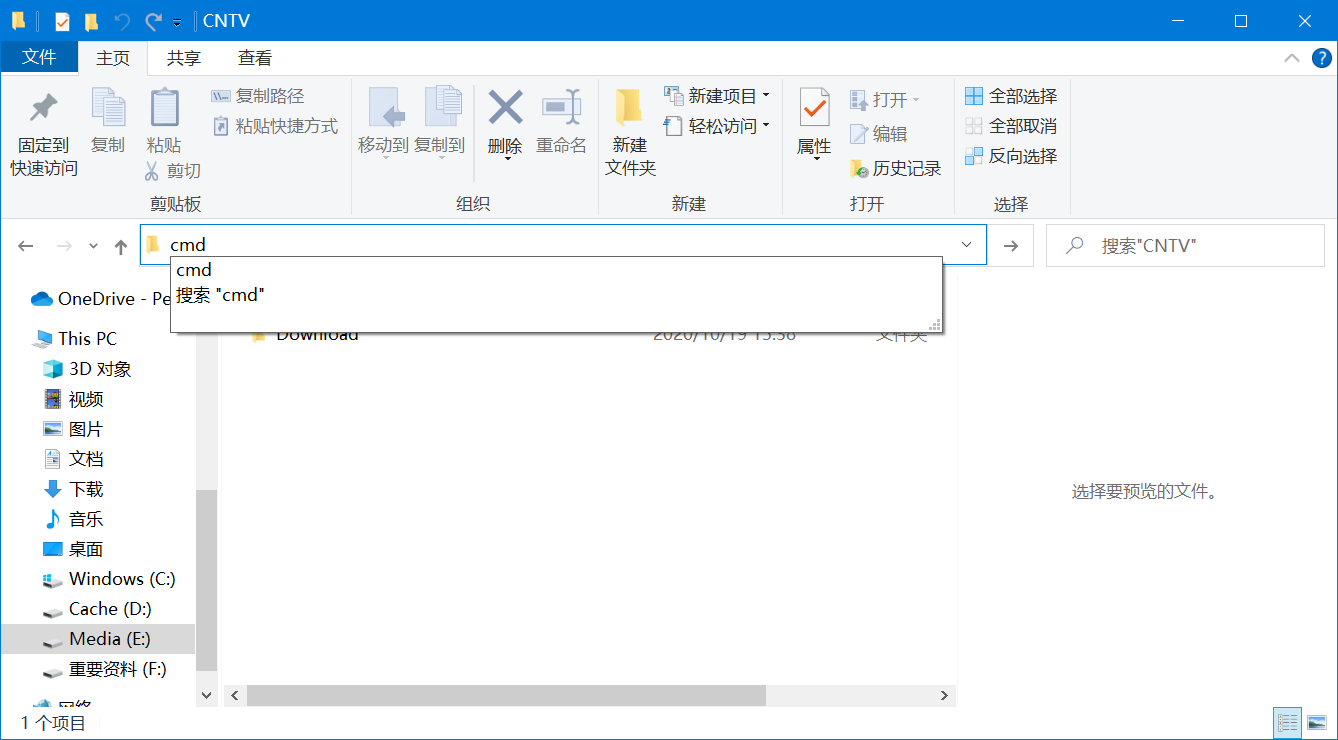Open the help question mark icon
Viewport: 1338px width, 740px height.
click(1321, 58)
